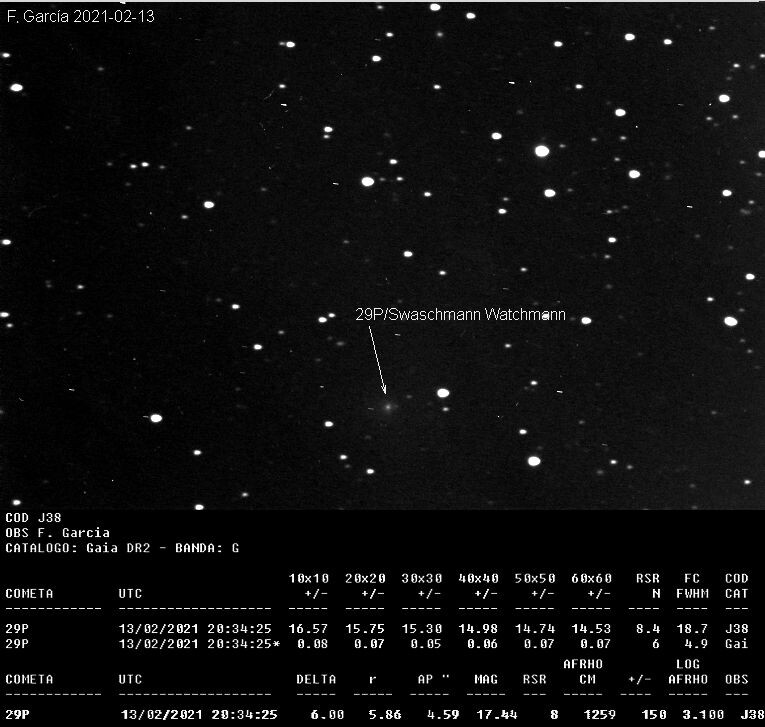
Task: Click the "OBS" header in bottom table
Action: (x=737, y=680)
